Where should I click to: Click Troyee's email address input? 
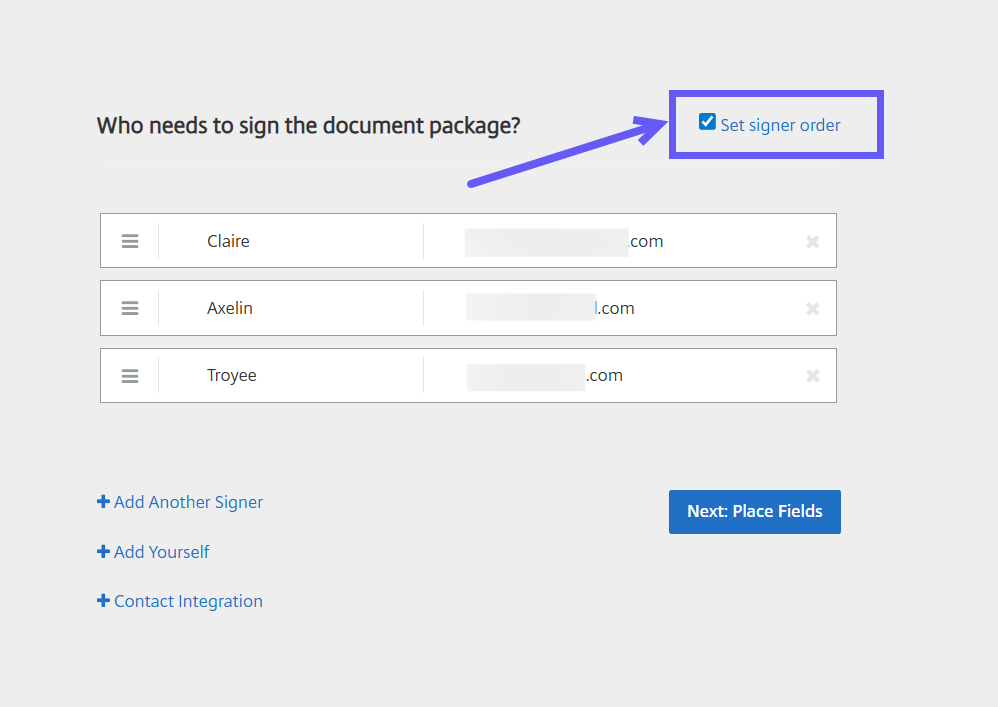610,376
